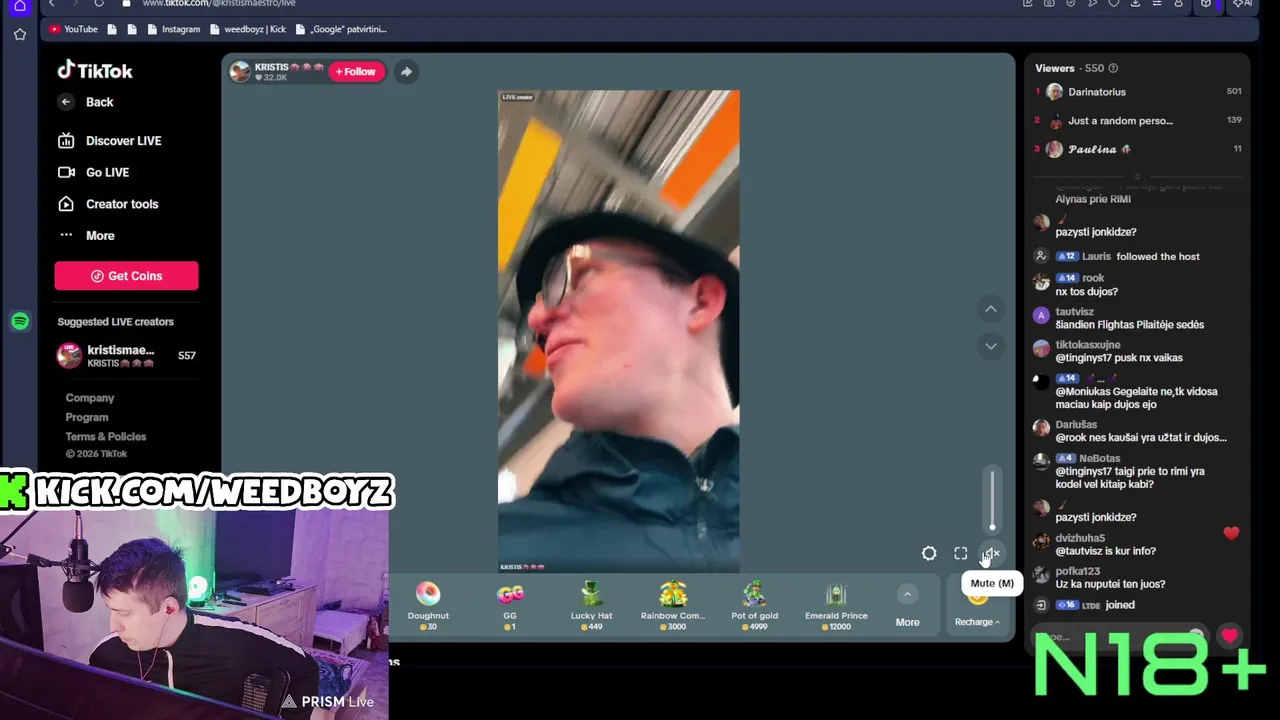1280x720 pixels.
Task: Open commenter rook's profile
Action: pos(1093,278)
